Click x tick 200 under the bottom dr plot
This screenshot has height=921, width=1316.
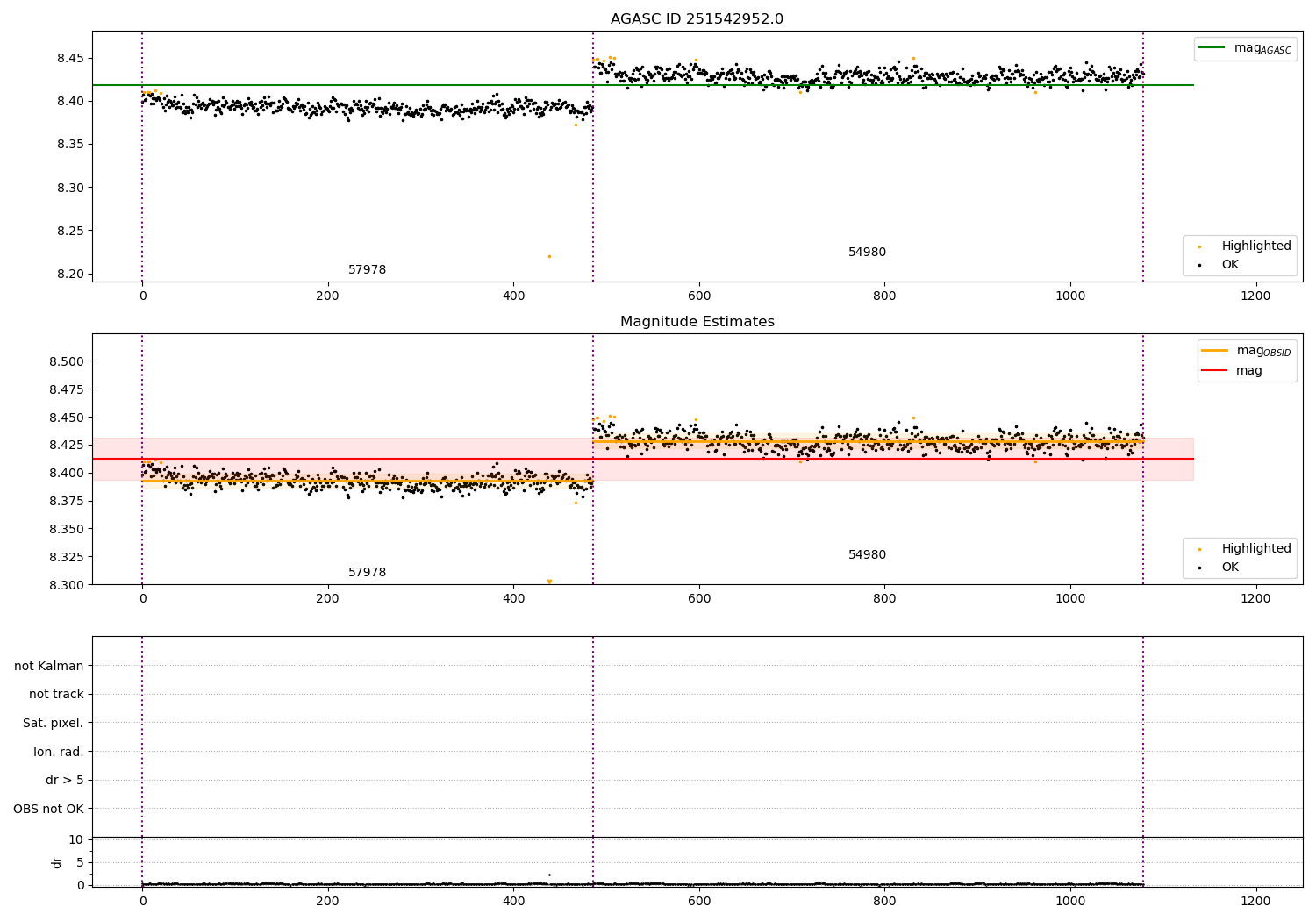pos(328,901)
